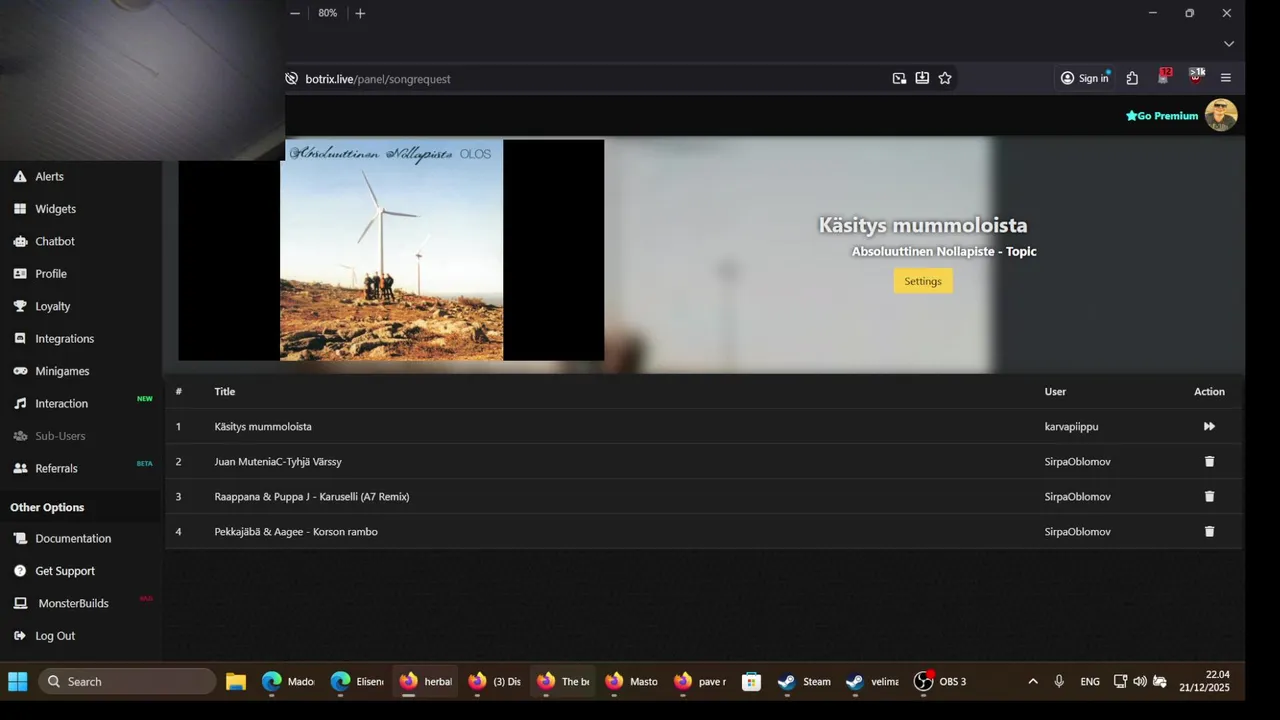Expand the tab list chevron
The width and height of the screenshot is (1280, 720).
[1229, 44]
